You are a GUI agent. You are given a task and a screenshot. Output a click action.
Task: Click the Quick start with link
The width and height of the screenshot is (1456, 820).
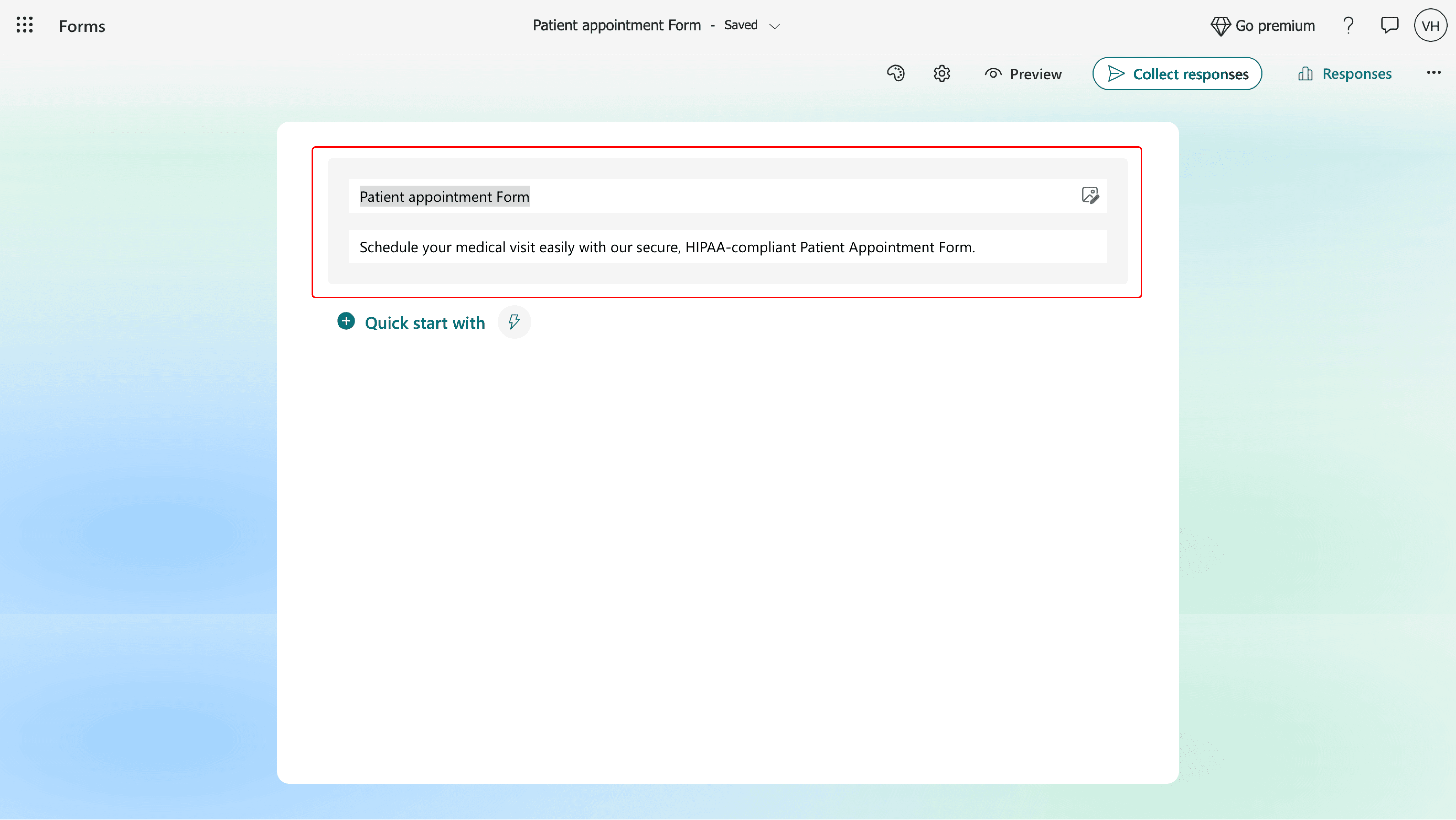pyautogui.click(x=425, y=323)
